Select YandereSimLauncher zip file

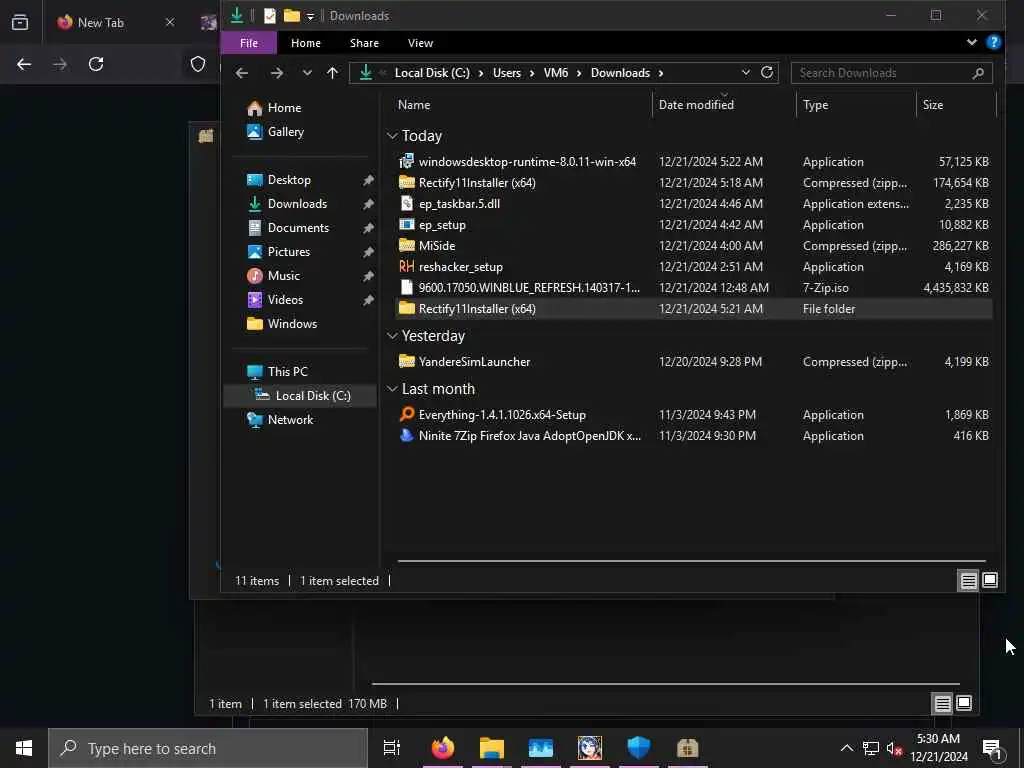click(x=464, y=362)
